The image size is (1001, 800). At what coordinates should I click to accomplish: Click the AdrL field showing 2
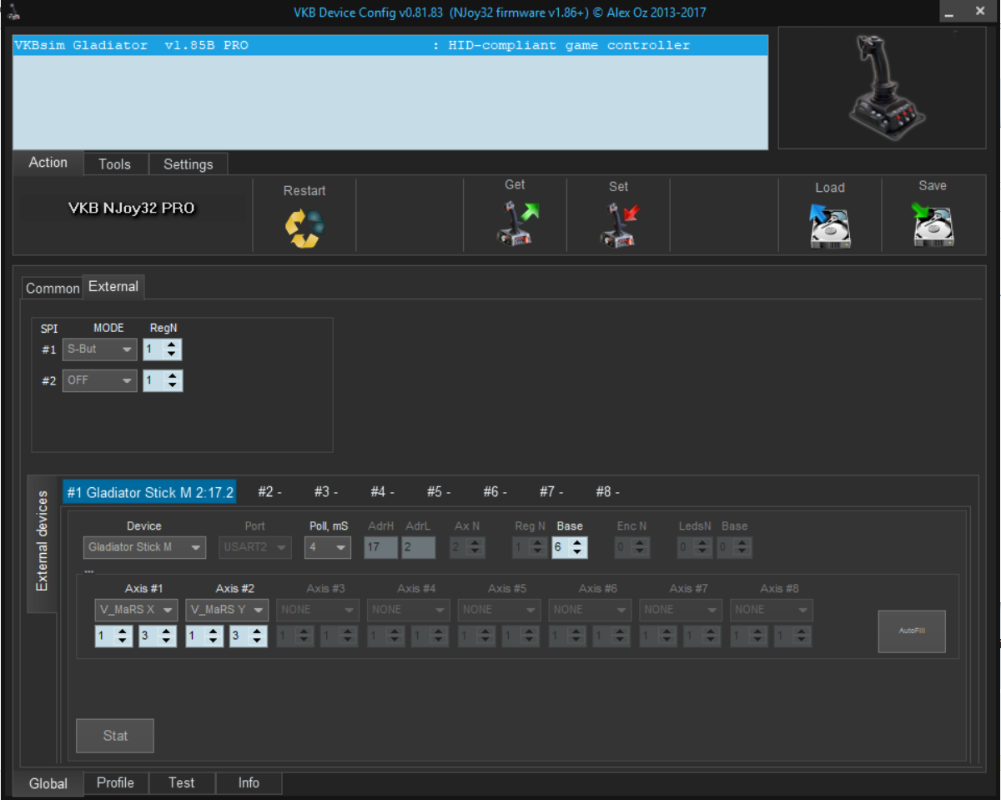tap(419, 547)
